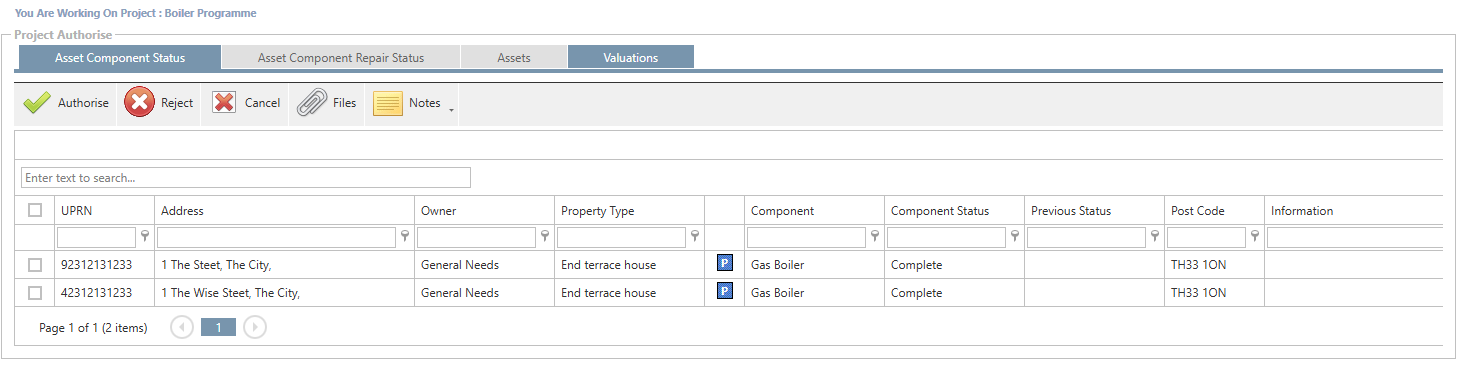
Task: Open the Valuations tab
Action: coord(631,58)
